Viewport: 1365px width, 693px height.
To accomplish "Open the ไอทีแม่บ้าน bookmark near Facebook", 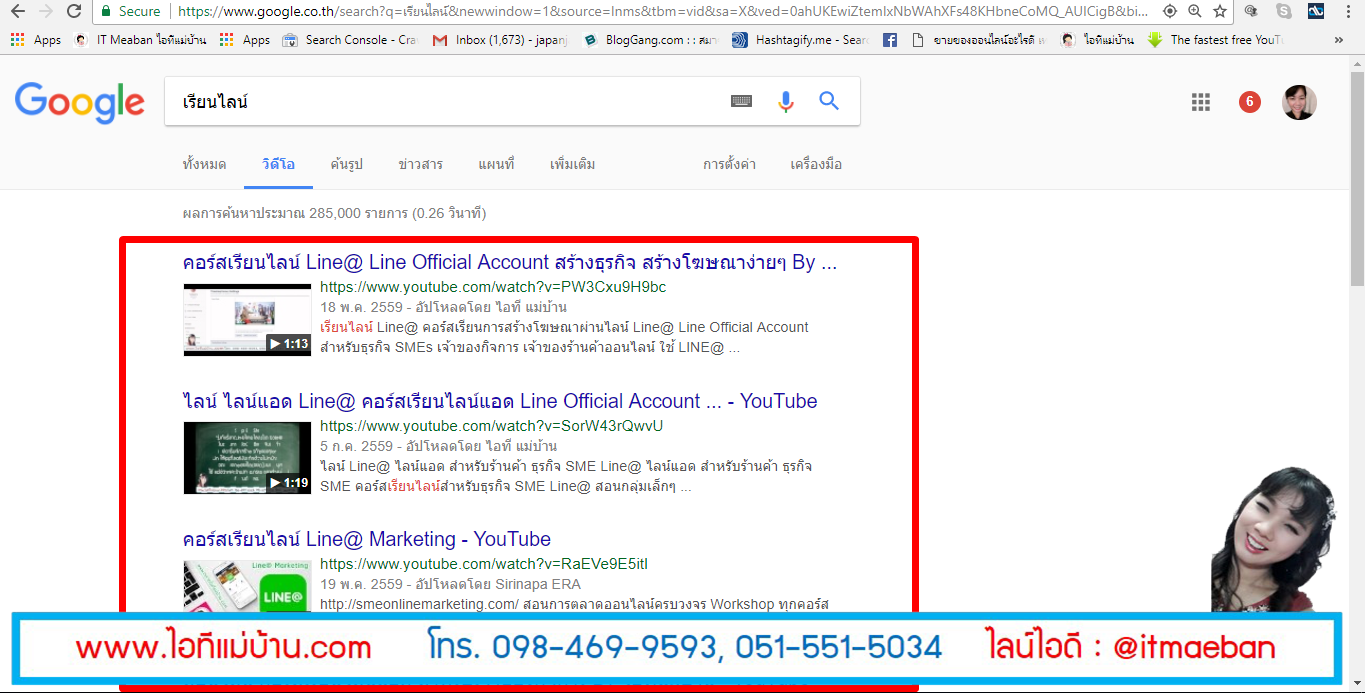I will pyautogui.click(x=1097, y=40).
